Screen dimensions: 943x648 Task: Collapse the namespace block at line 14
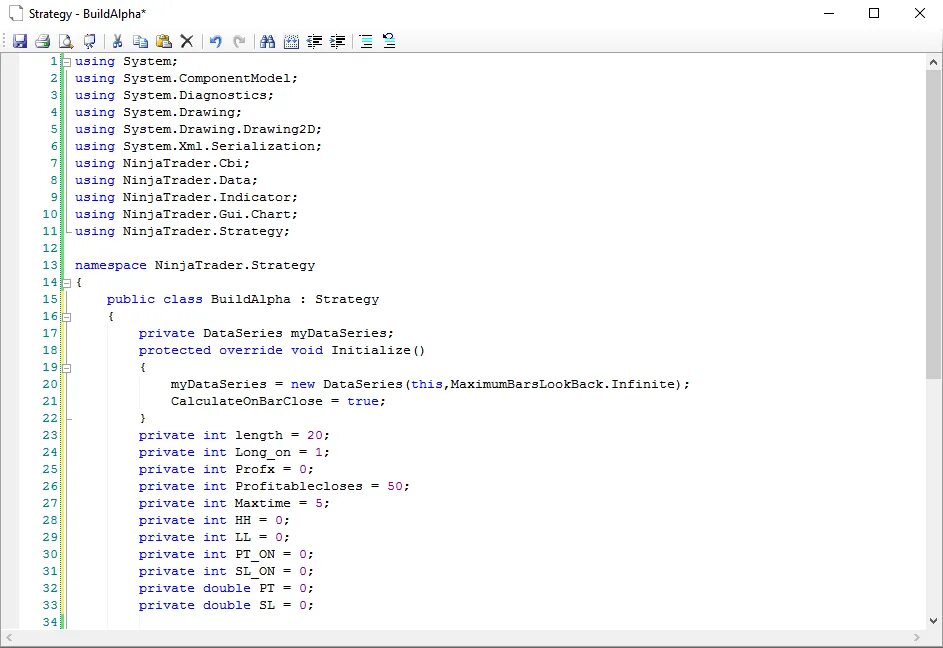pos(67,283)
